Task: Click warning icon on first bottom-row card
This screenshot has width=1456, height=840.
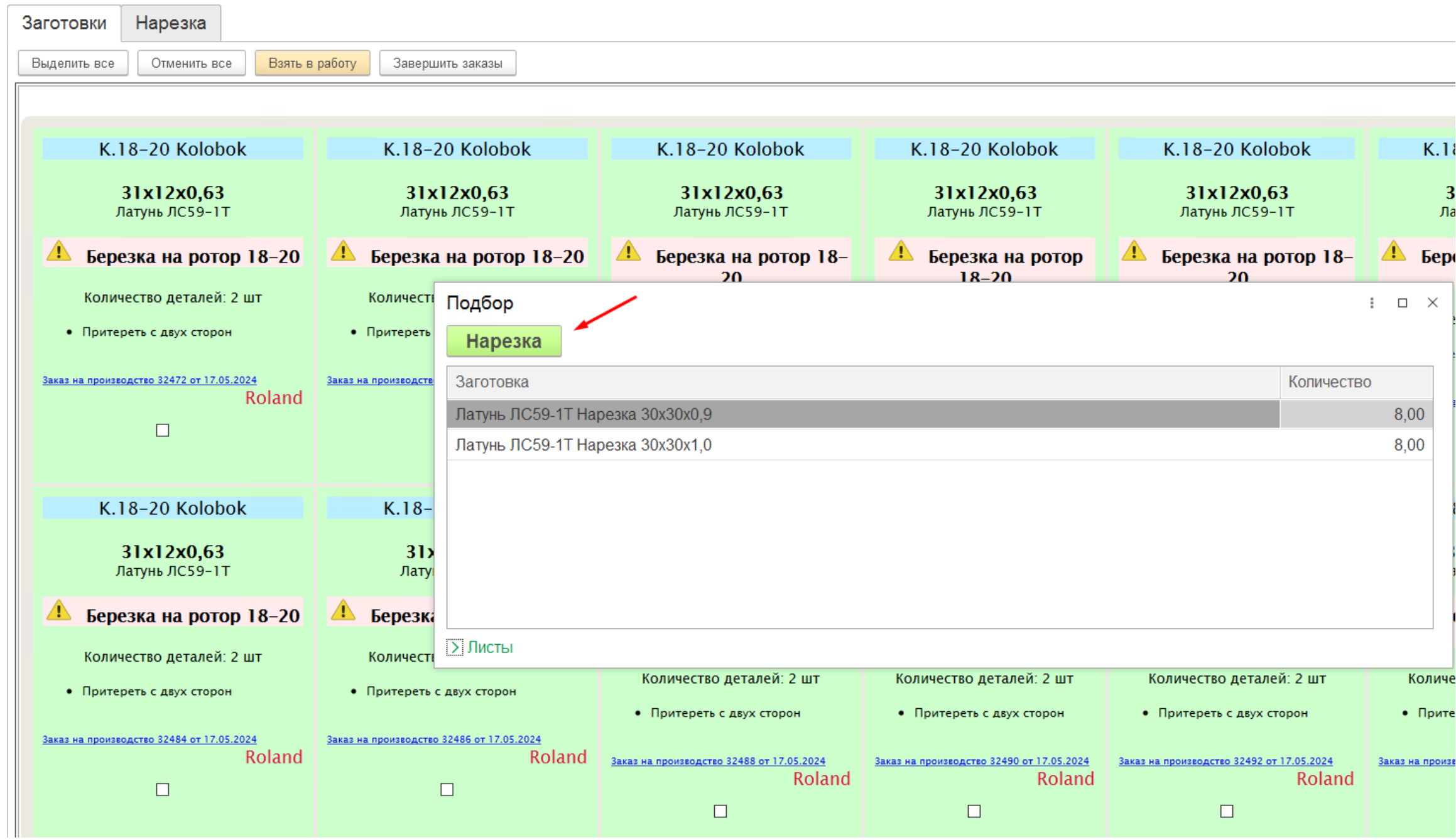Action: click(59, 611)
